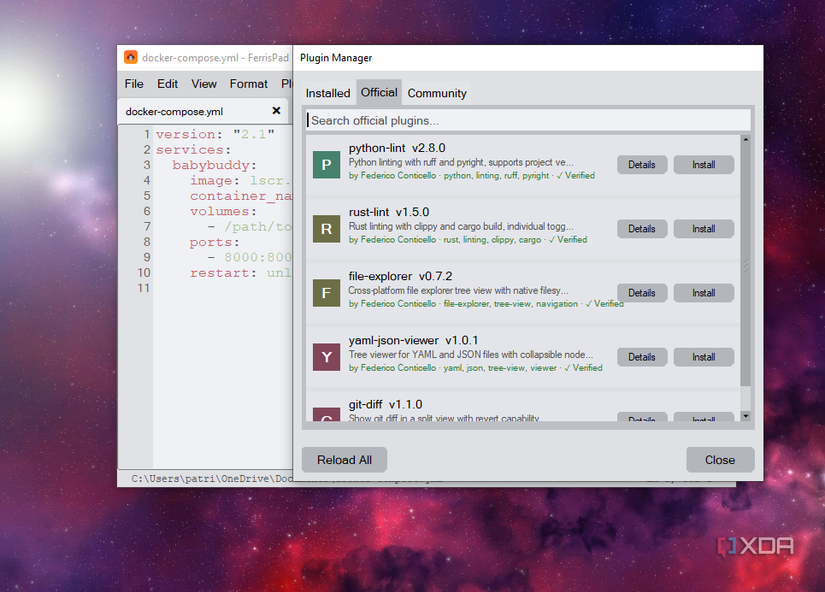Click the python-lint v2.8.0 title
The image size is (825, 592).
[x=397, y=148]
